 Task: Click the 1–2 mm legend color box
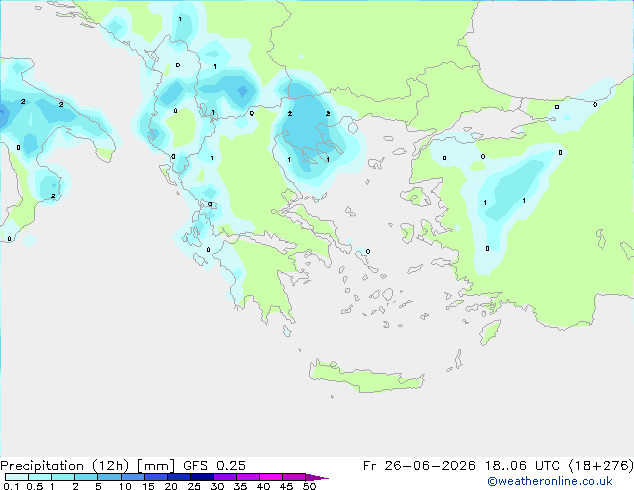click(63, 477)
